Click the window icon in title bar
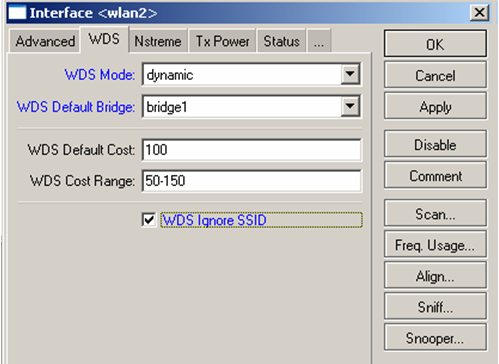This screenshot has height=364, width=499. point(17,13)
